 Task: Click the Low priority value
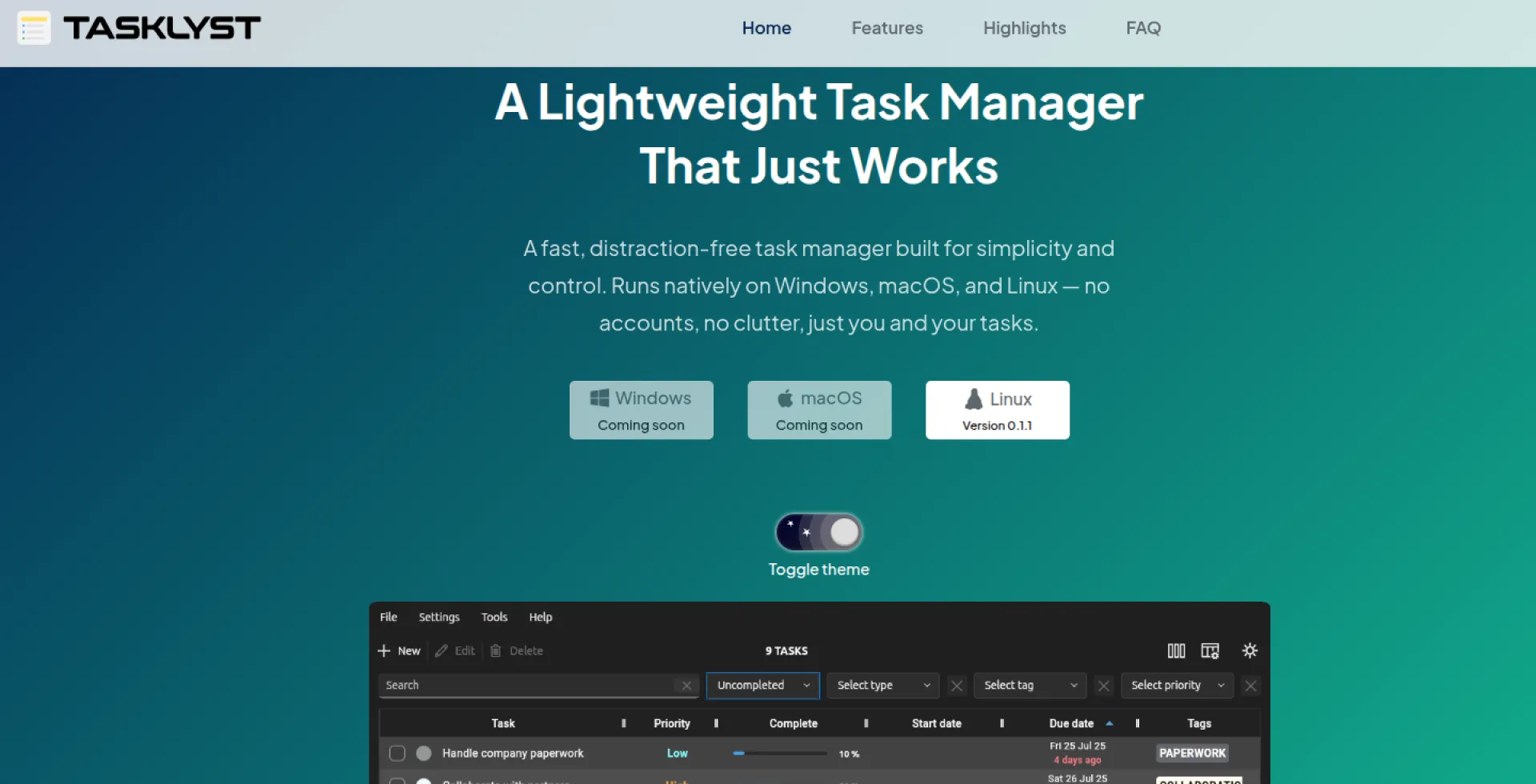[677, 754]
